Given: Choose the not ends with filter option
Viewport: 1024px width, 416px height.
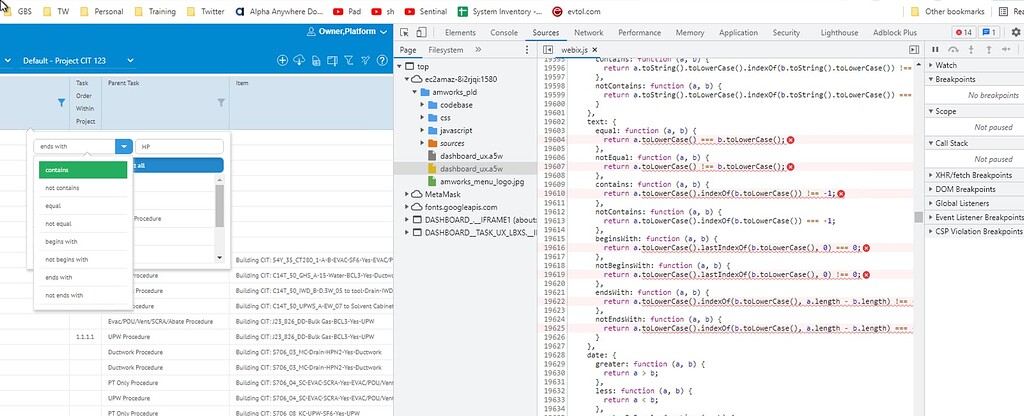Looking at the screenshot, I should click(x=82, y=295).
